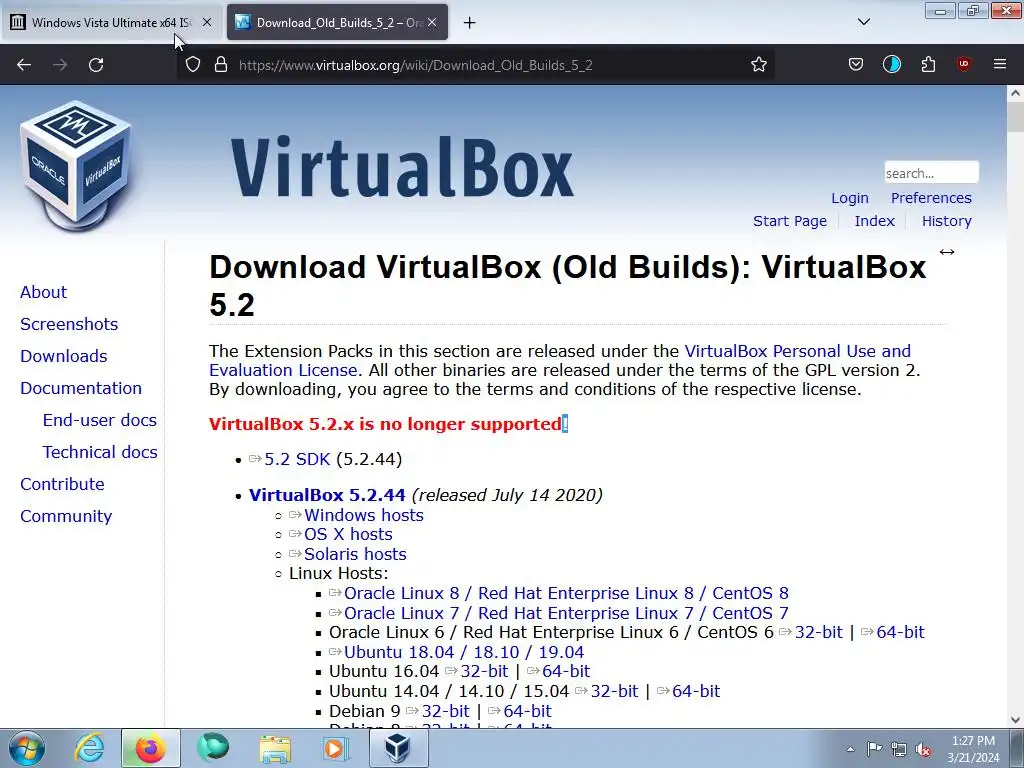Screen dimensions: 1024x768
Task: Select the Download_Old_Builds_5_2 tab
Action: click(x=337, y=22)
